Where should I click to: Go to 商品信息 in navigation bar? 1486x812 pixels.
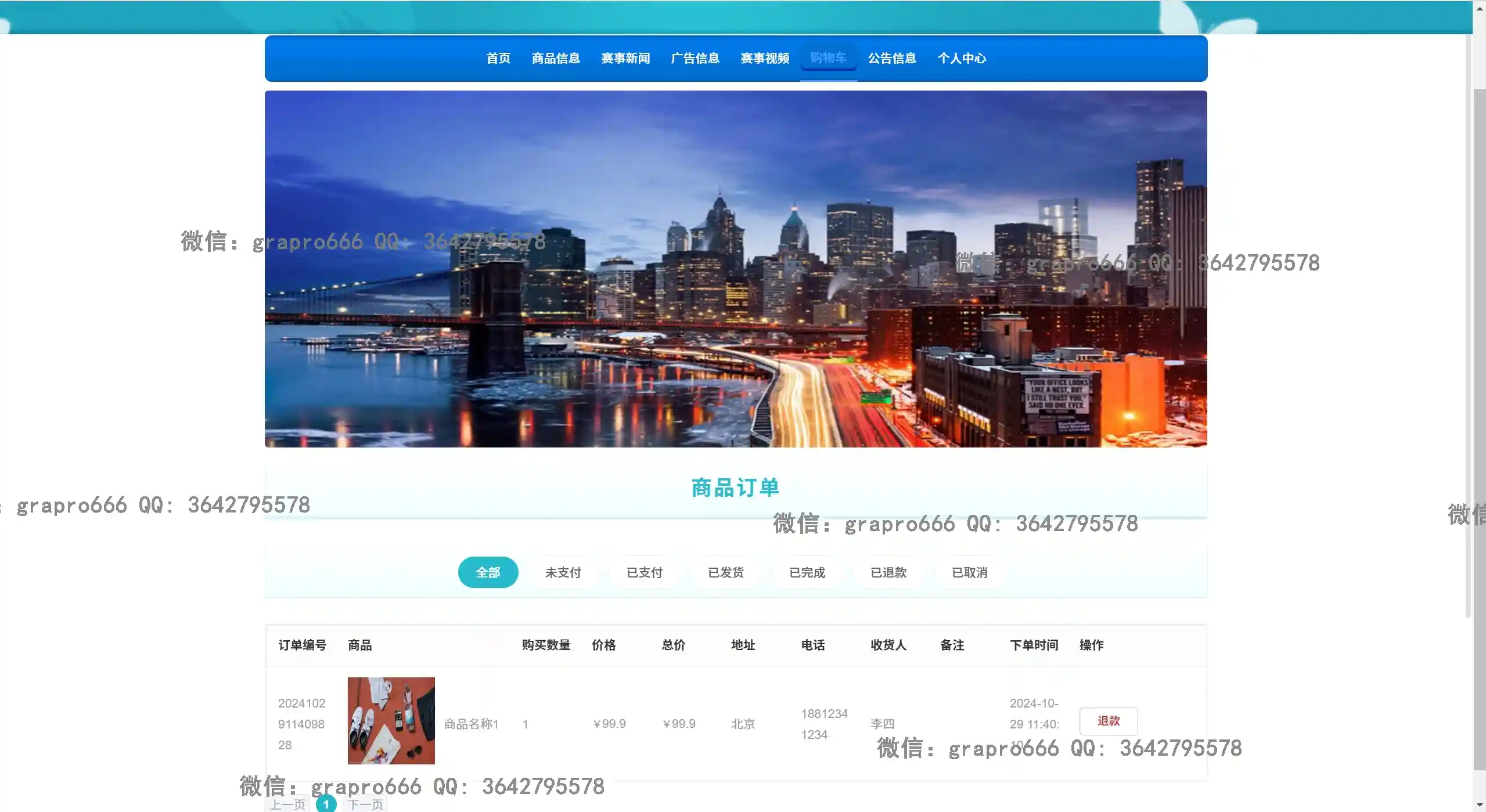pos(556,58)
